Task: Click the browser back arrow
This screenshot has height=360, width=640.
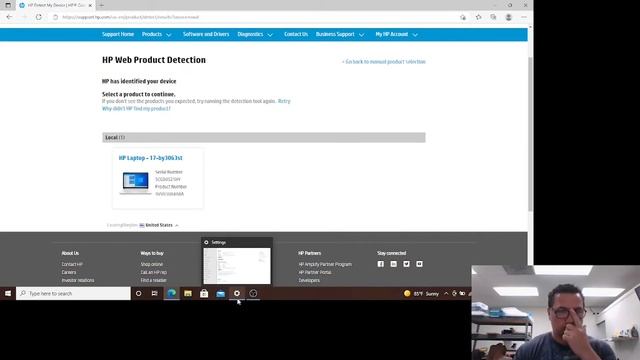Action: 9,17
